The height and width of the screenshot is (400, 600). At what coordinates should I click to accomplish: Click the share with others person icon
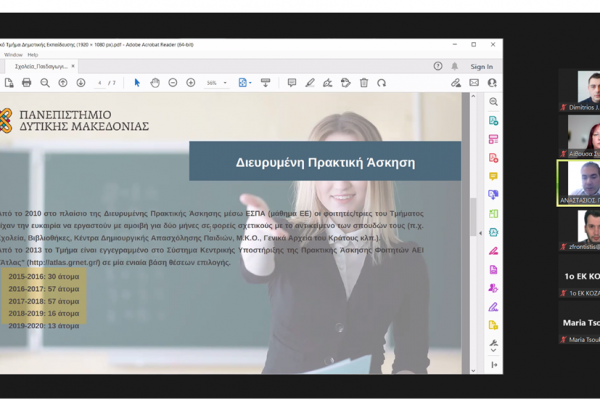pyautogui.click(x=492, y=83)
